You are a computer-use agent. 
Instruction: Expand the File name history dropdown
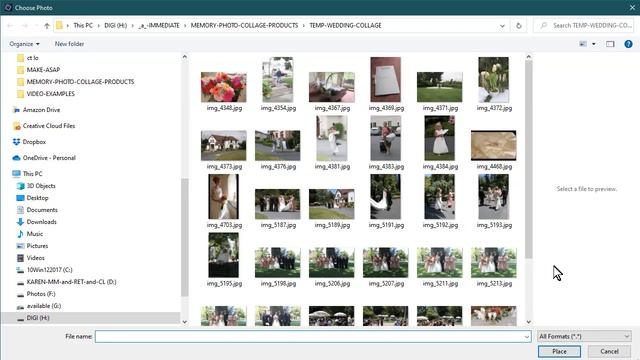pyautogui.click(x=527, y=337)
